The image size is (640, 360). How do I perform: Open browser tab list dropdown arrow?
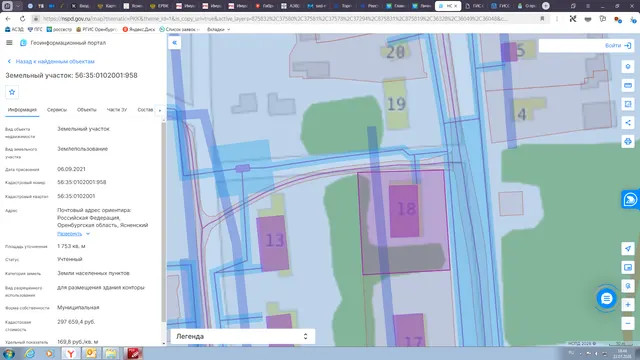pyautogui.click(x=18, y=6)
